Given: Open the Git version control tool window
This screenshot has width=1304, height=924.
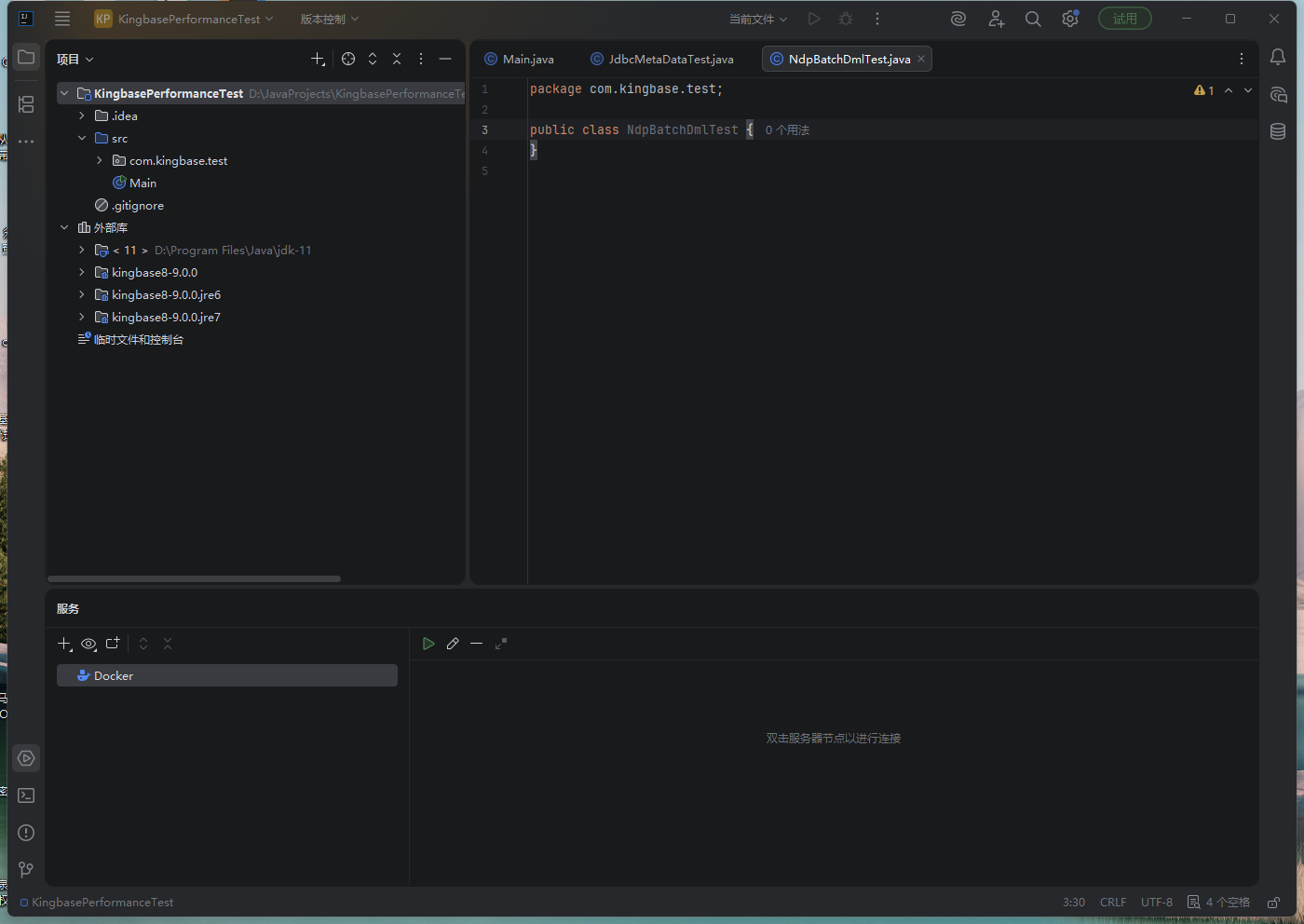Looking at the screenshot, I should [x=26, y=869].
